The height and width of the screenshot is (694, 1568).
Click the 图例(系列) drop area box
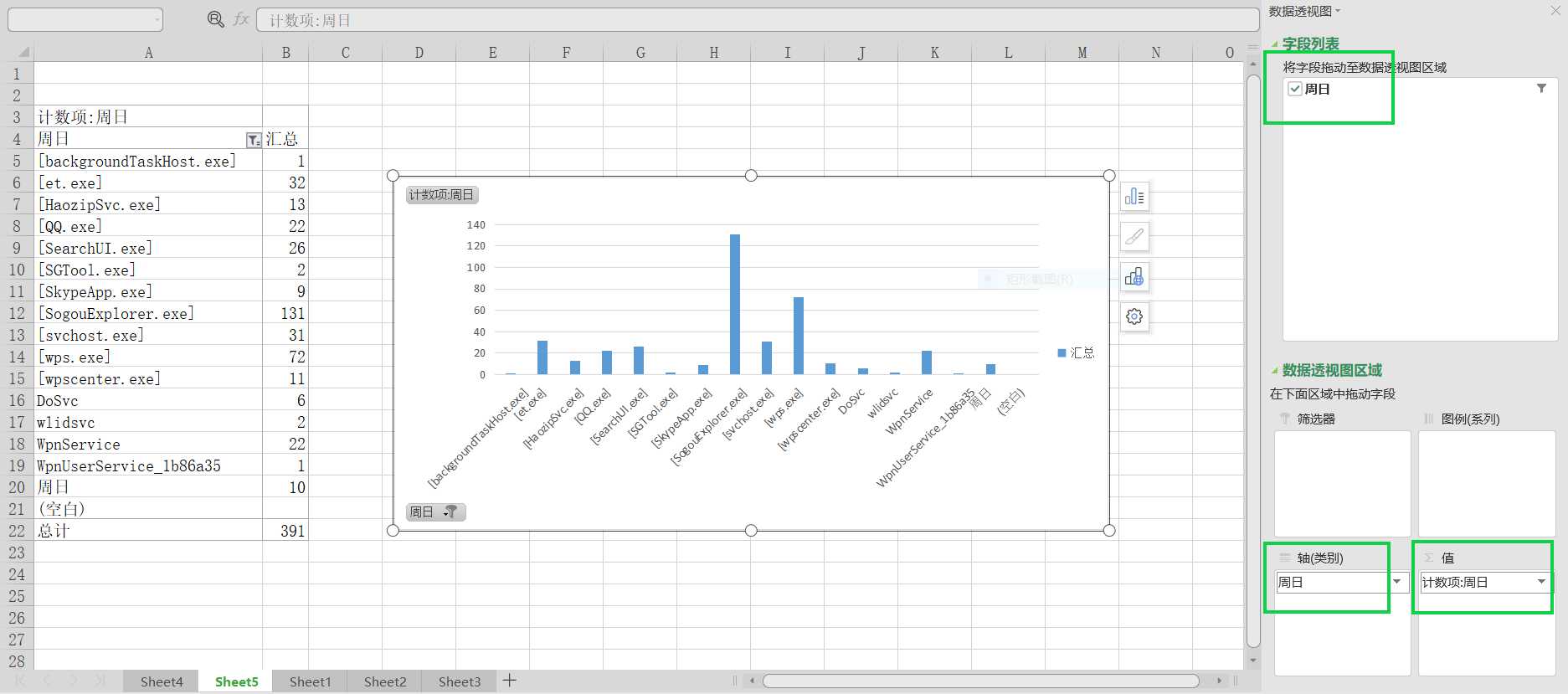coord(1487,483)
